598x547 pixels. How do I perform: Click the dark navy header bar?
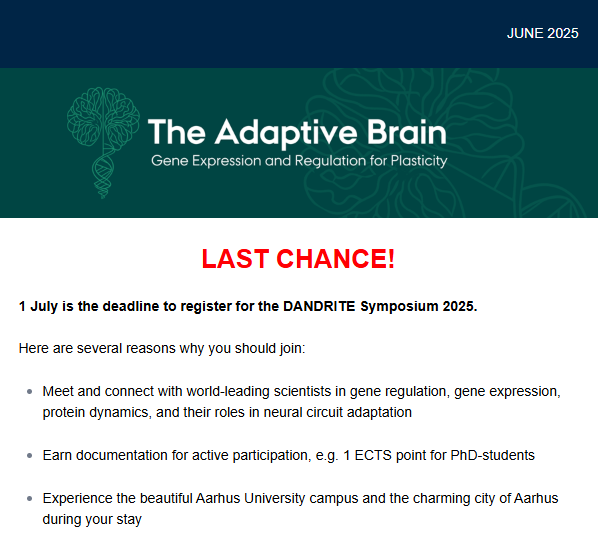[299, 34]
